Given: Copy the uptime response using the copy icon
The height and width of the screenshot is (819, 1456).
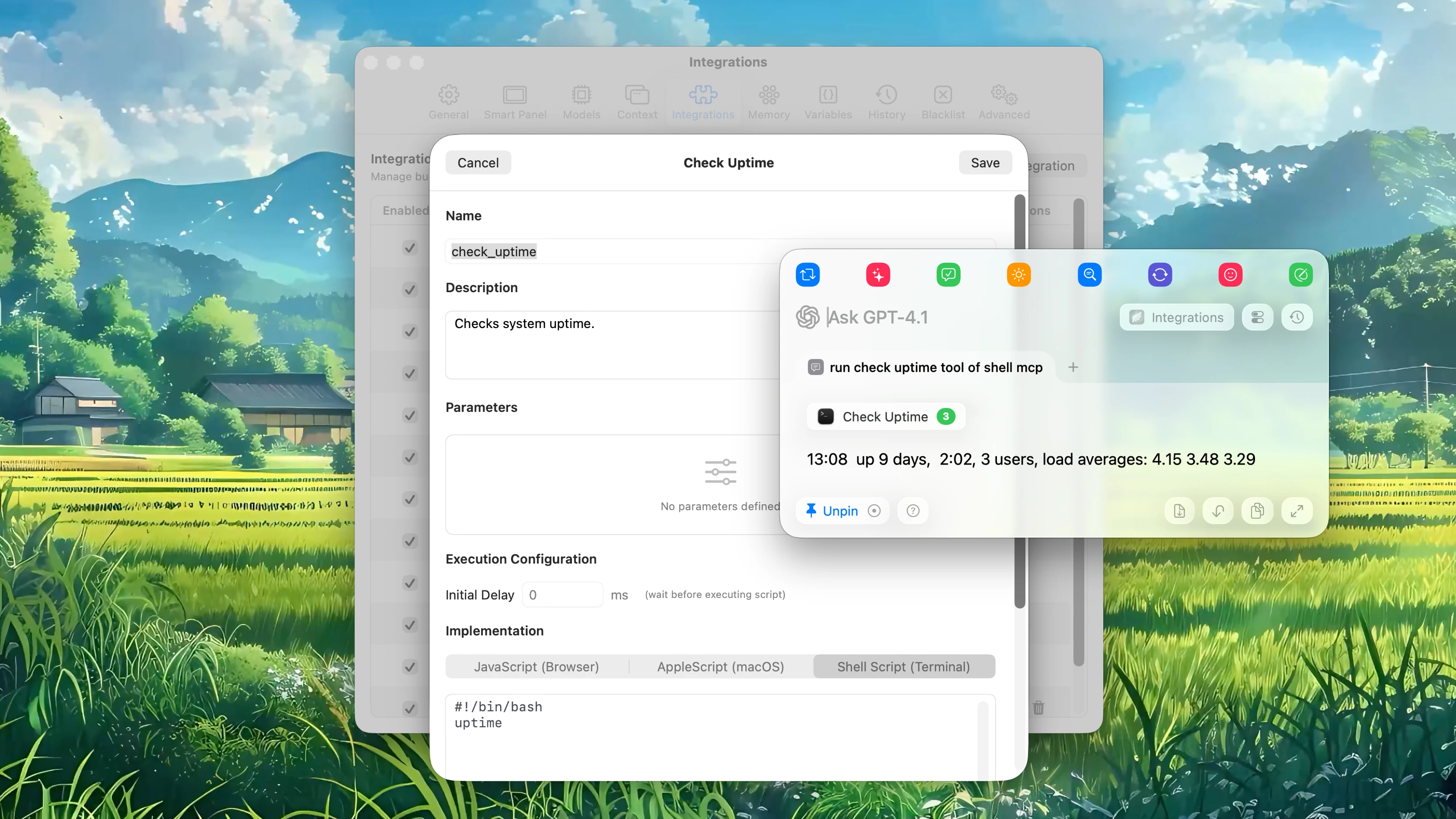Looking at the screenshot, I should click(x=1257, y=510).
